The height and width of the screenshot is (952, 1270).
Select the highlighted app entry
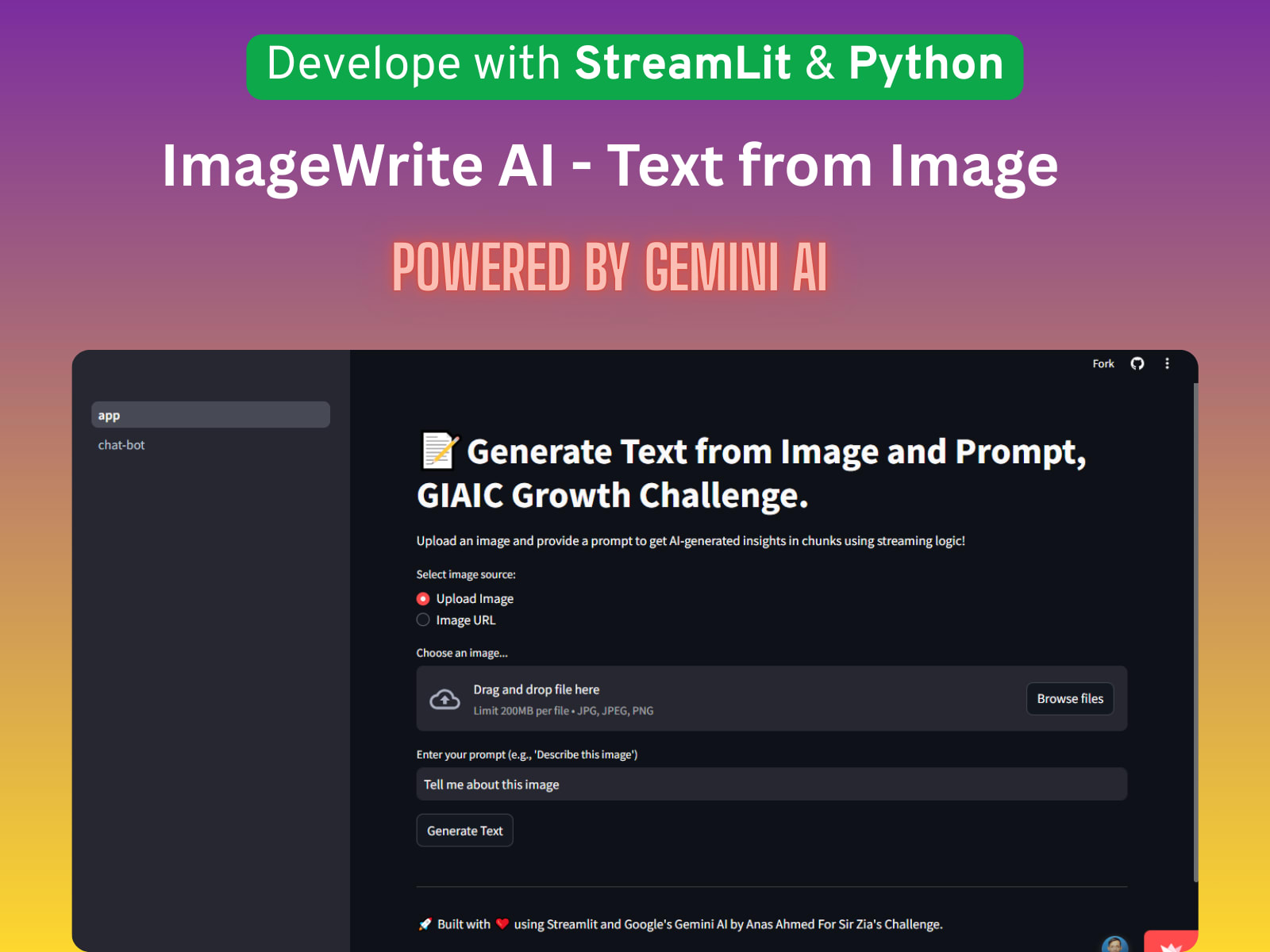point(210,414)
